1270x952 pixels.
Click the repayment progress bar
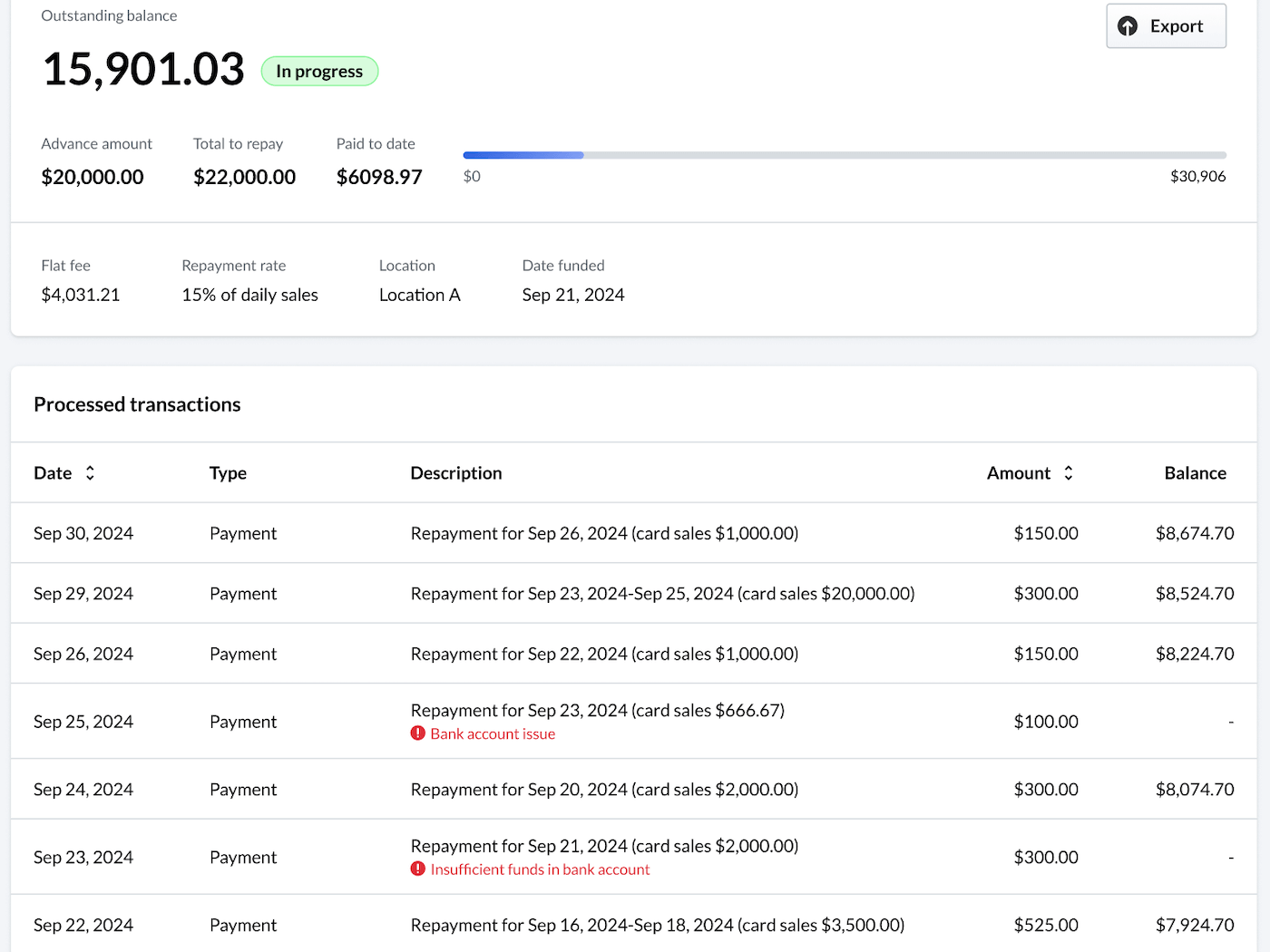click(x=844, y=155)
